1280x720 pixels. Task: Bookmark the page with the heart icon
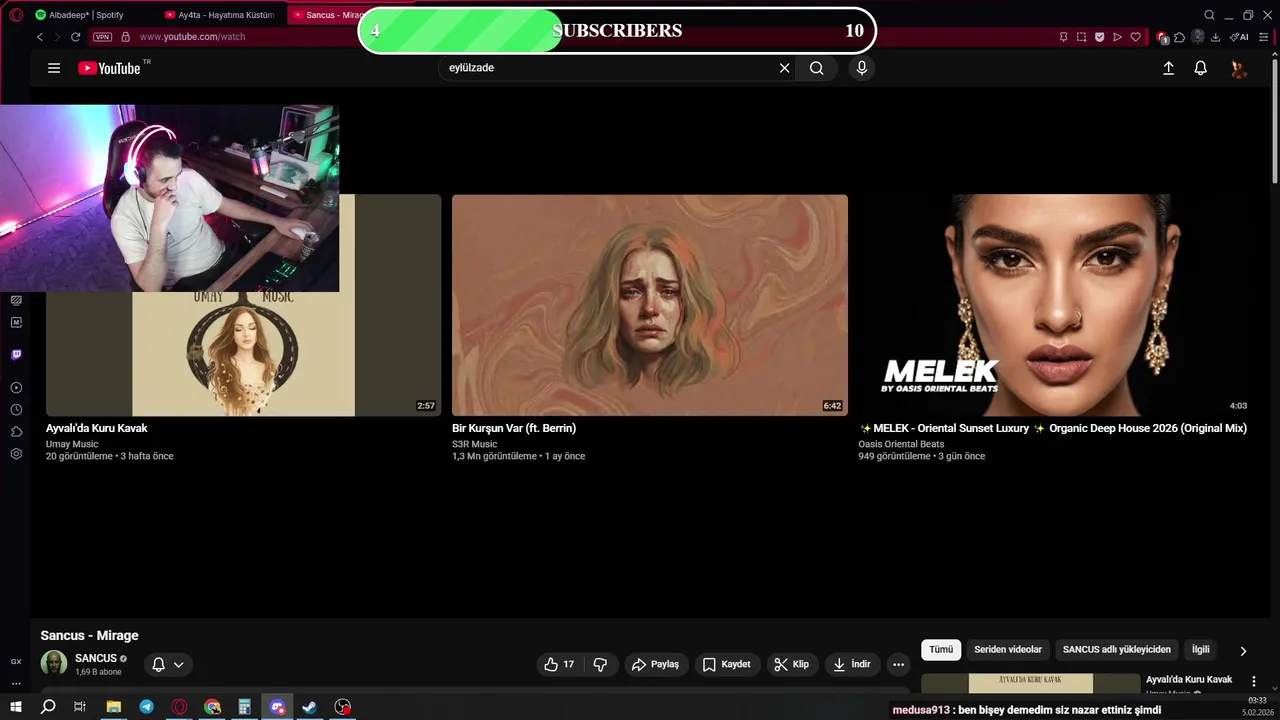[1135, 37]
